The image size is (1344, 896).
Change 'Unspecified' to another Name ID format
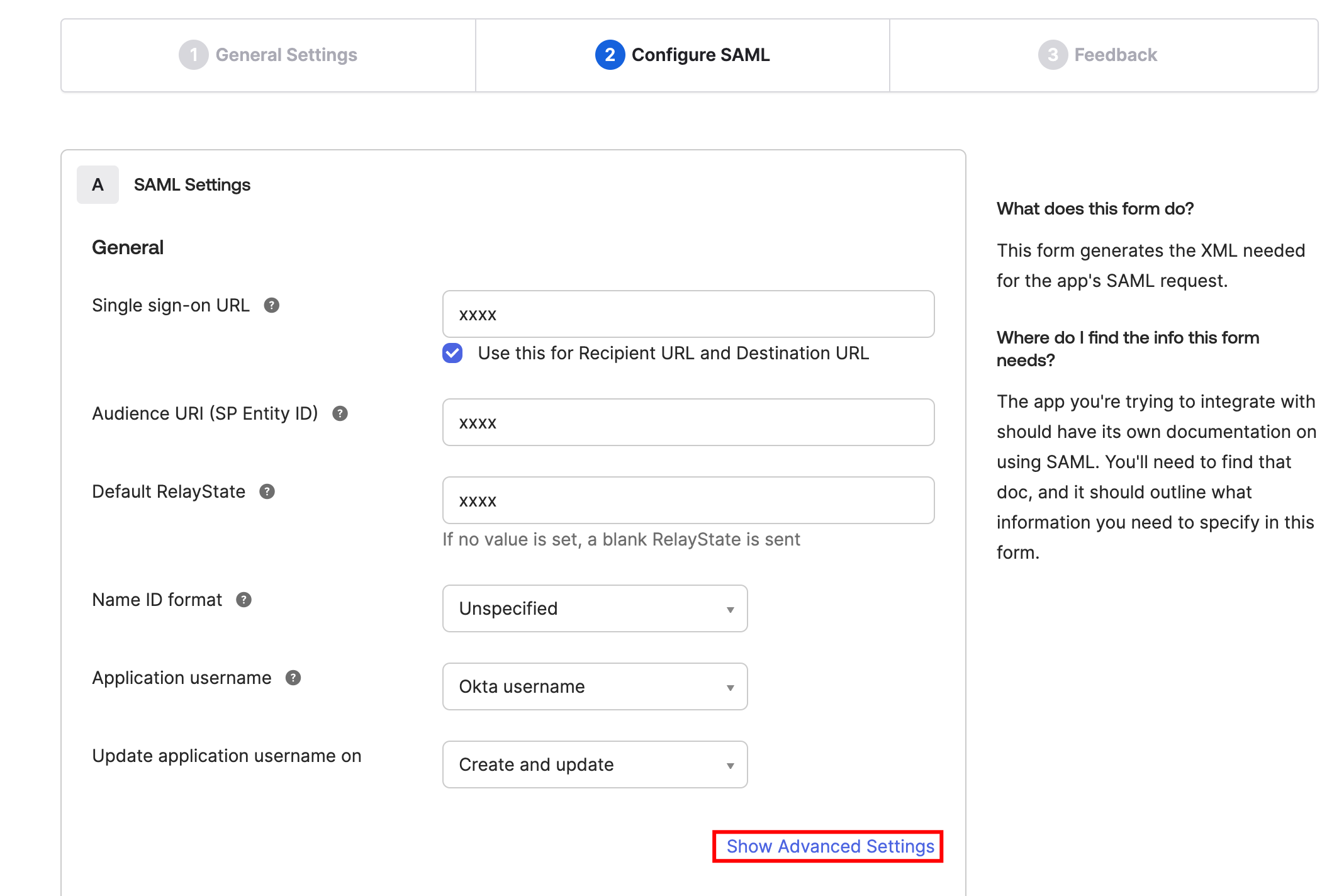tap(594, 608)
